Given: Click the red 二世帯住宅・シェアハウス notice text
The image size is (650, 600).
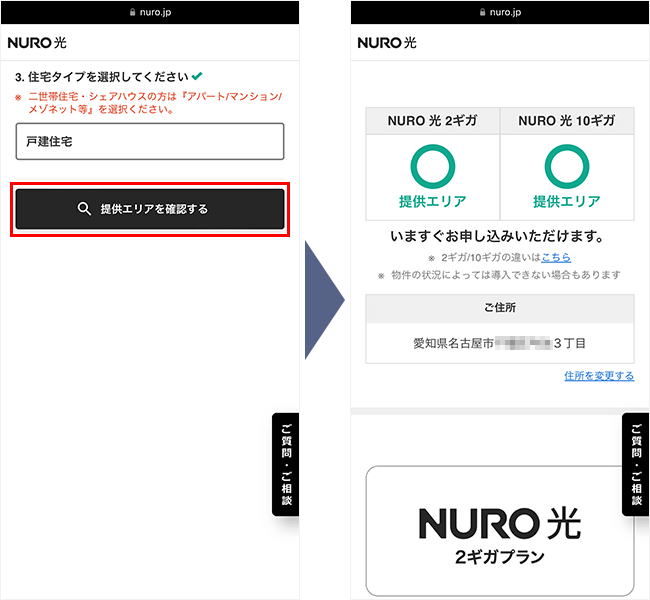Looking at the screenshot, I should click(149, 103).
